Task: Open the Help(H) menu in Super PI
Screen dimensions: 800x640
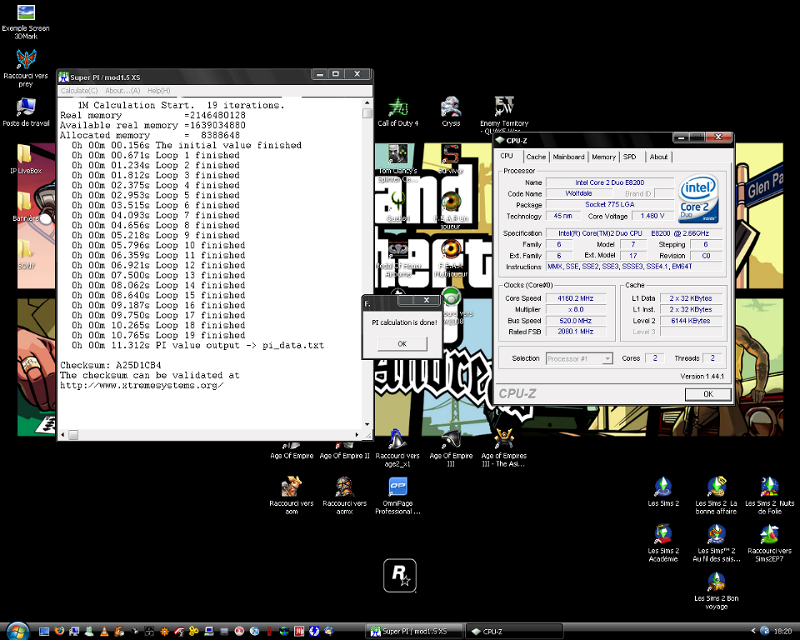Action: [159, 91]
